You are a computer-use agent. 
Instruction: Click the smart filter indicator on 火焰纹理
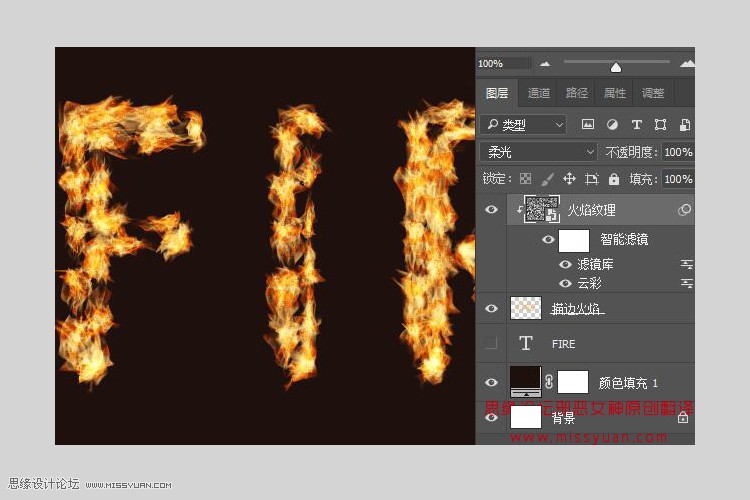tap(684, 210)
